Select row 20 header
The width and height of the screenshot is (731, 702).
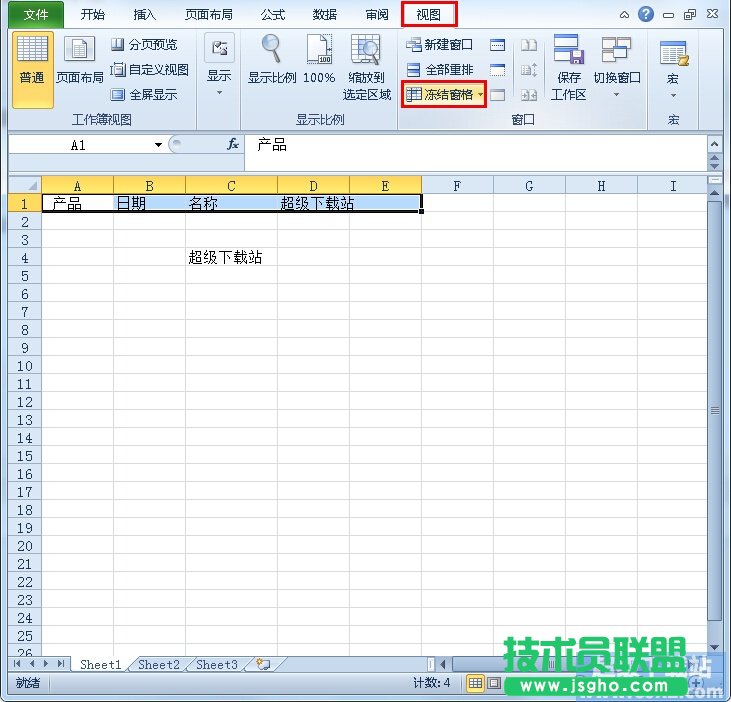click(25, 546)
